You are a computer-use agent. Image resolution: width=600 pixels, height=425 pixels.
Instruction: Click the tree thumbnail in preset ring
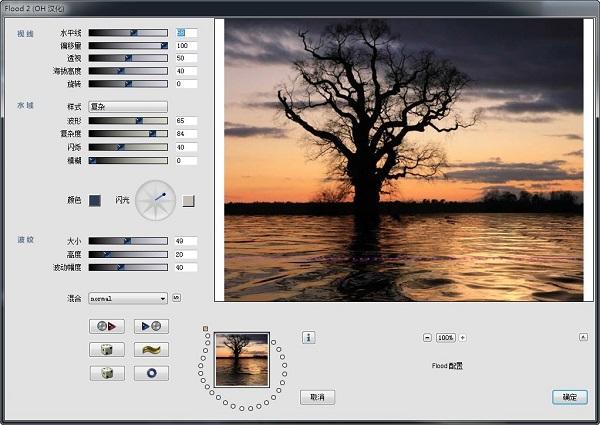coord(242,360)
